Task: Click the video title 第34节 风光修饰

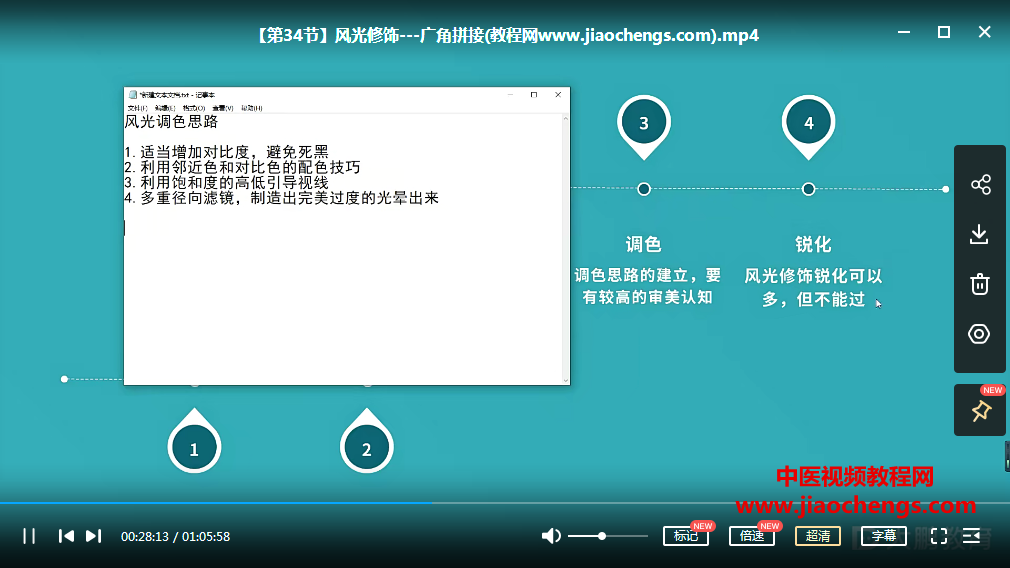Action: click(x=508, y=35)
